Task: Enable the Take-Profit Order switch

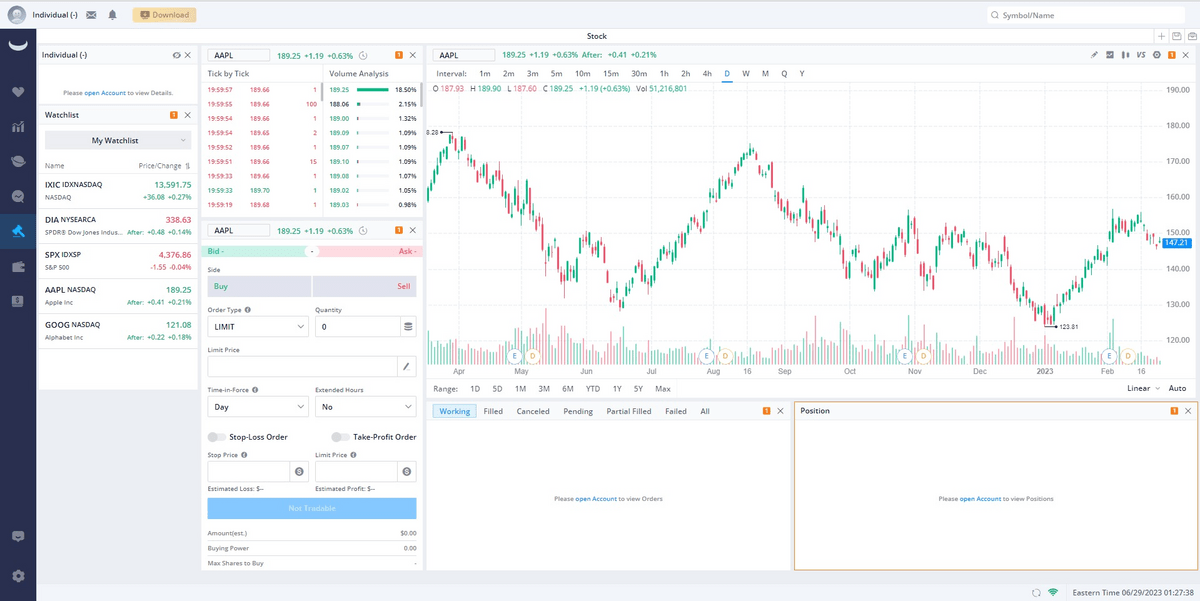Action: pos(340,437)
